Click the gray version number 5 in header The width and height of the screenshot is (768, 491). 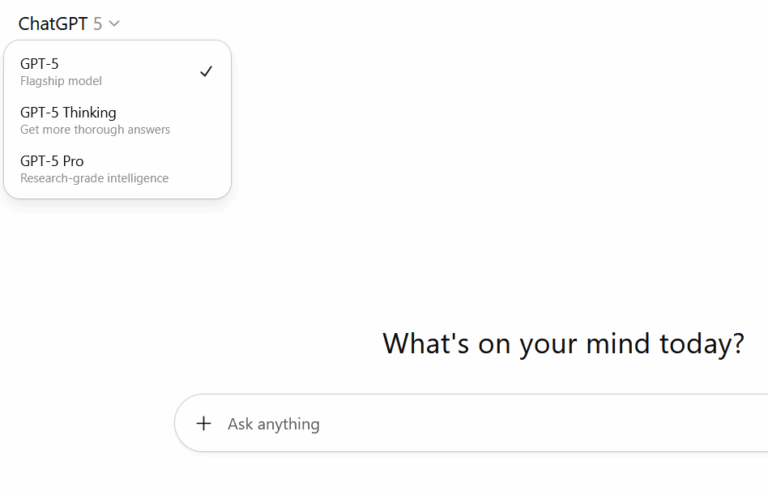coord(98,24)
